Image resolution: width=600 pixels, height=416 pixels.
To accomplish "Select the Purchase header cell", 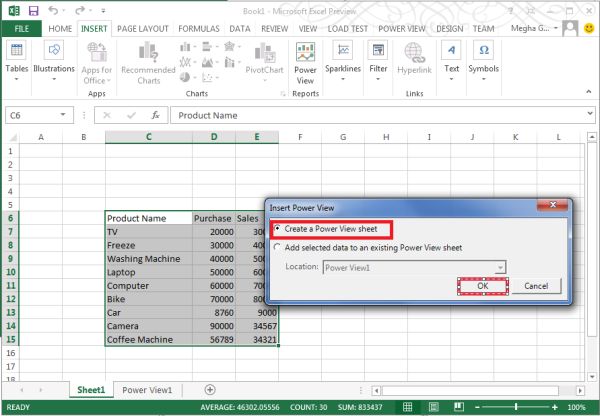I will pyautogui.click(x=214, y=218).
